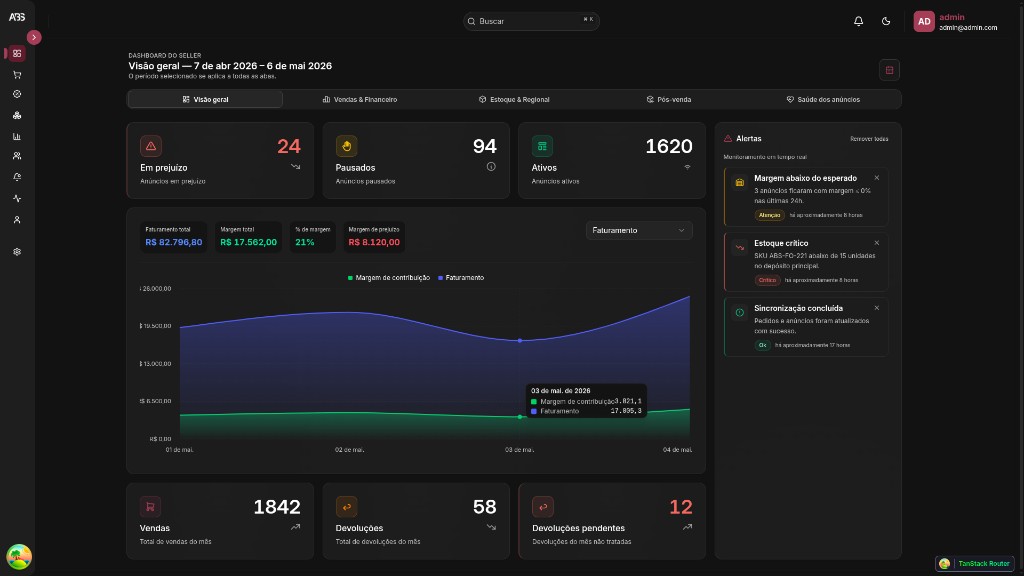
Task: Click the info icon on Pausados card
Action: point(491,167)
